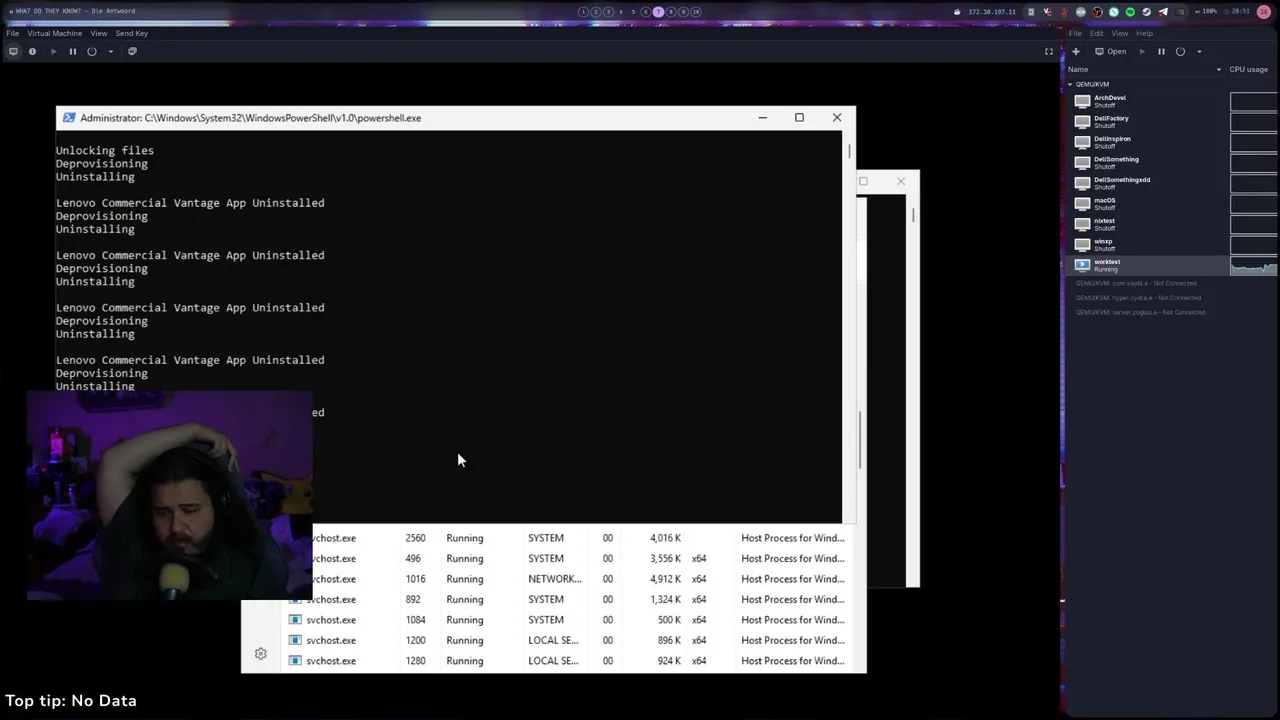Click the Open button in VM Manager
The width and height of the screenshot is (1280, 720).
point(1111,51)
